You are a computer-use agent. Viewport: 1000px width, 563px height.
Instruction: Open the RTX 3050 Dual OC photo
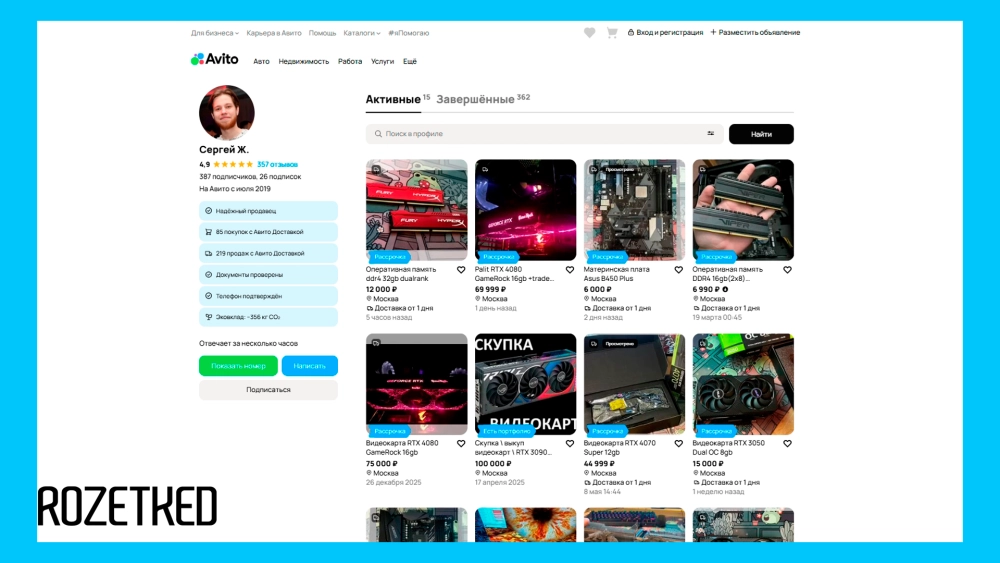tap(743, 384)
